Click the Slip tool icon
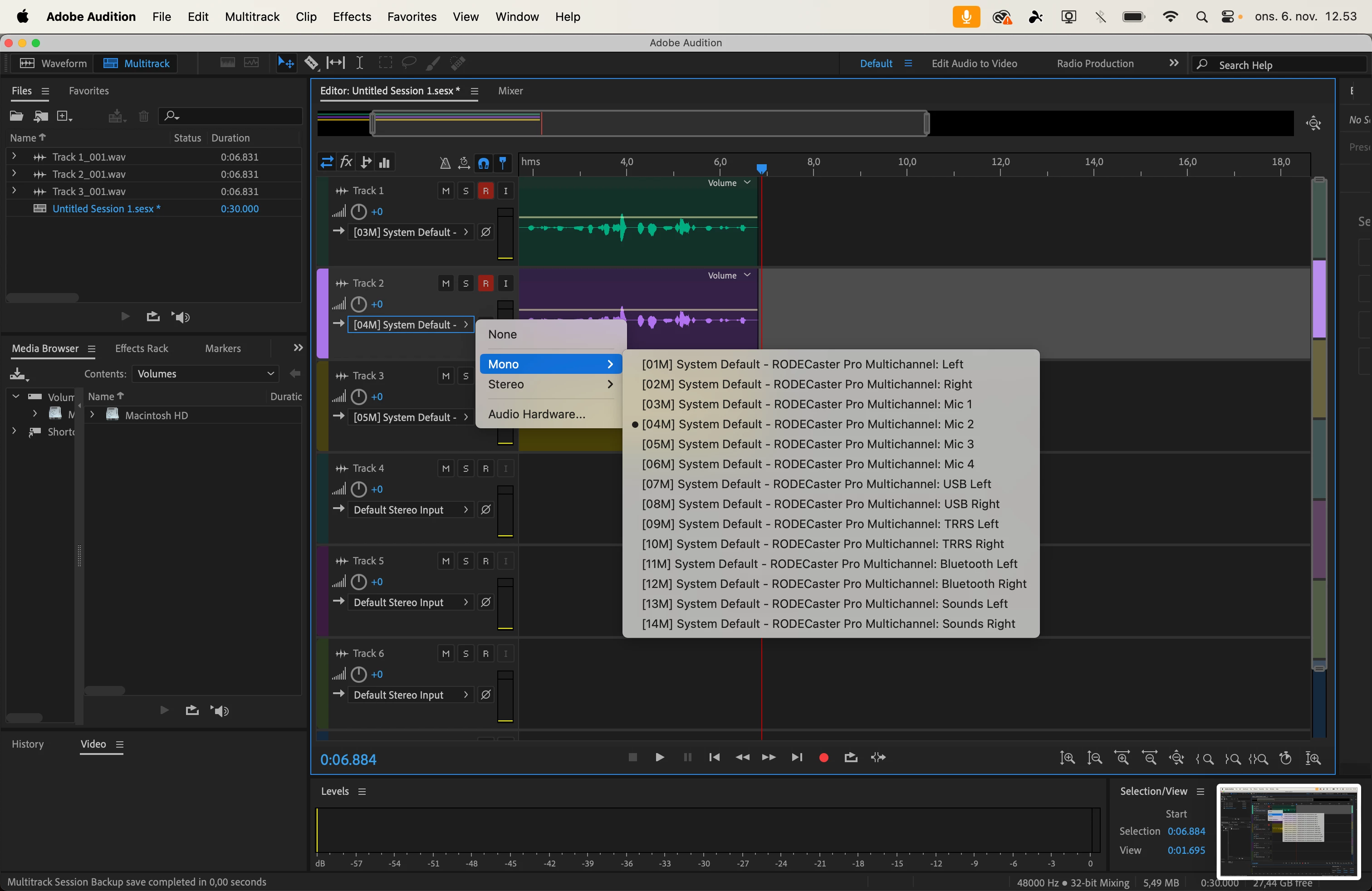Image resolution: width=1372 pixels, height=891 pixels. [335, 63]
